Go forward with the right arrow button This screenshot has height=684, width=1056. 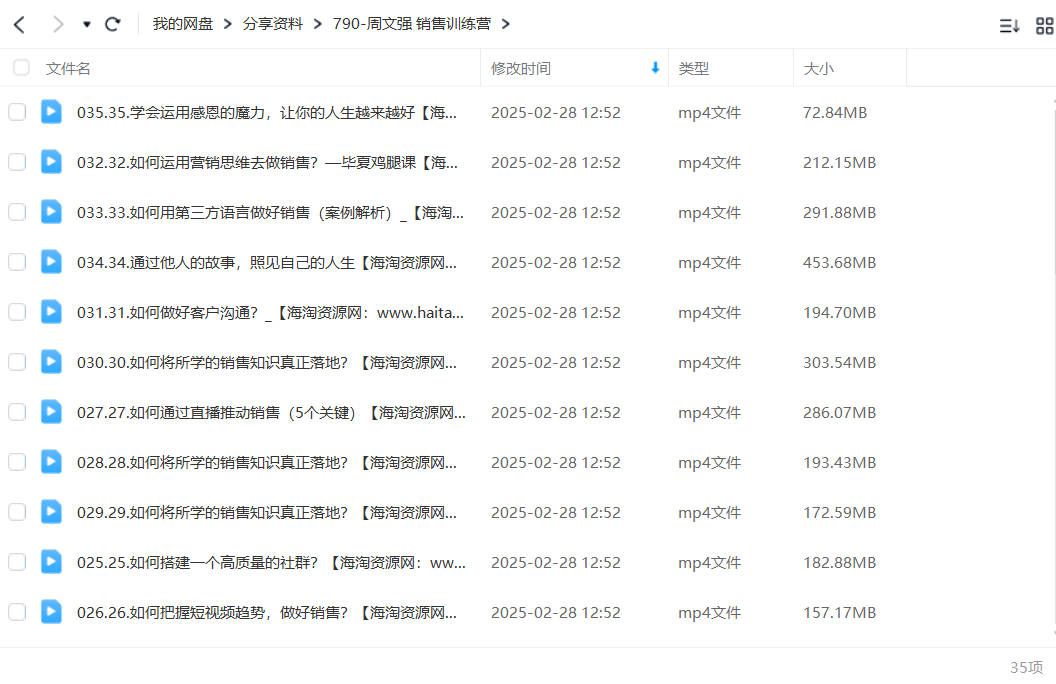[x=58, y=25]
